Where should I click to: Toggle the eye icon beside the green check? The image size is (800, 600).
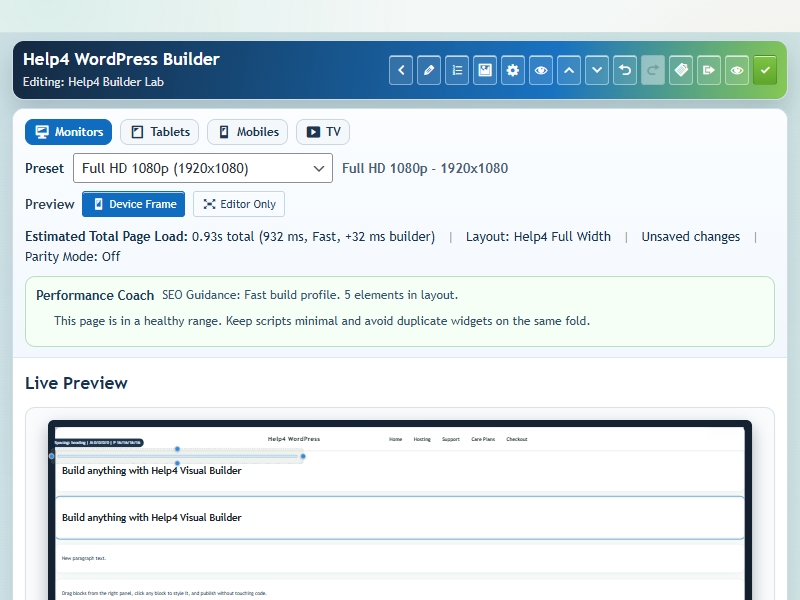737,70
